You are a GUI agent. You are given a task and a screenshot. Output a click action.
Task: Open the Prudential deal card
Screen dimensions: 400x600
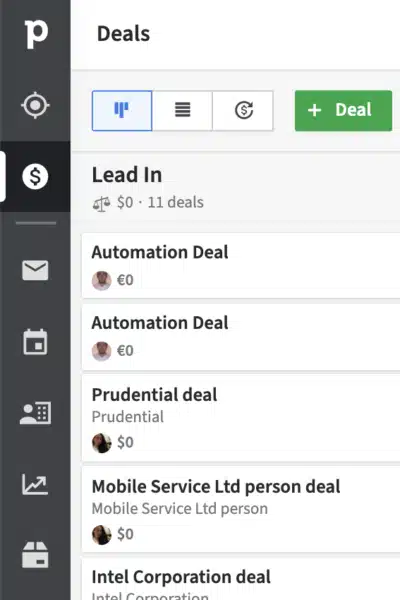[x=241, y=418]
